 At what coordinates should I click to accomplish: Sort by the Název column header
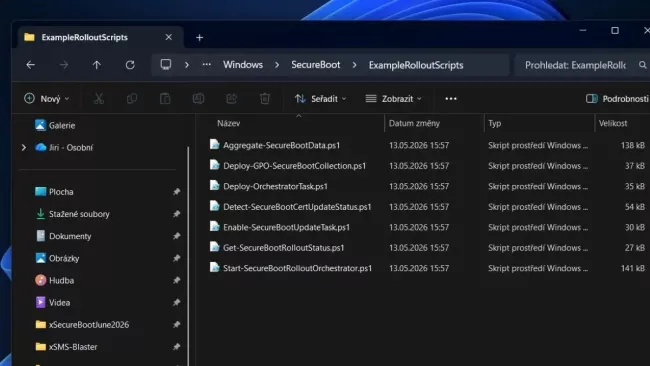pyautogui.click(x=228, y=123)
